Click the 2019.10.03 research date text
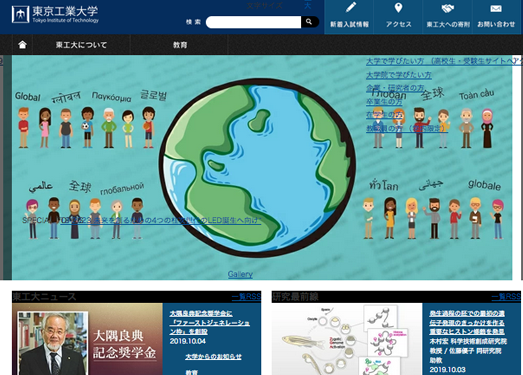Image resolution: width=523 pixels, height=375 pixels. click(x=447, y=369)
